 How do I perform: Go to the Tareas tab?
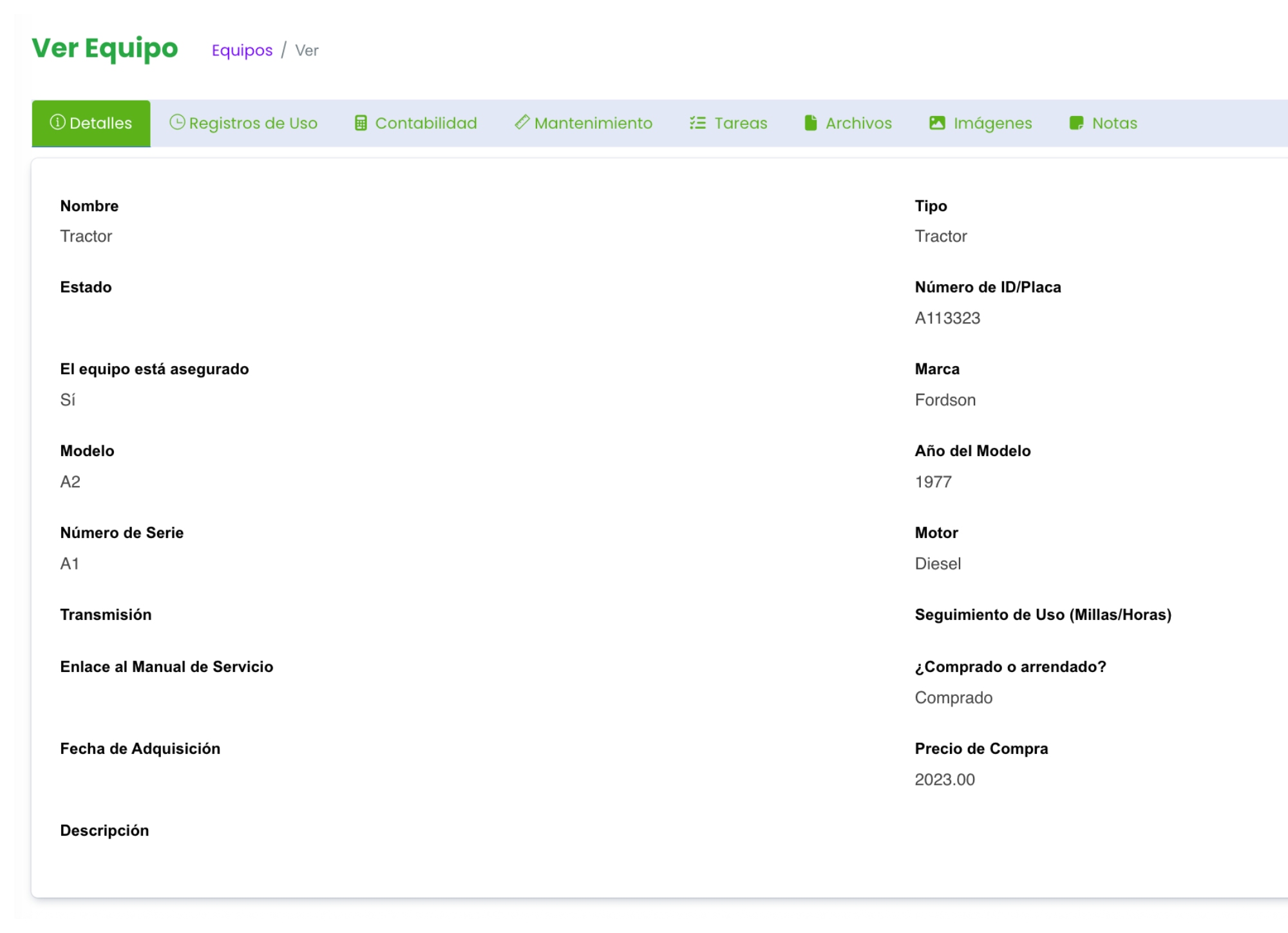[741, 123]
